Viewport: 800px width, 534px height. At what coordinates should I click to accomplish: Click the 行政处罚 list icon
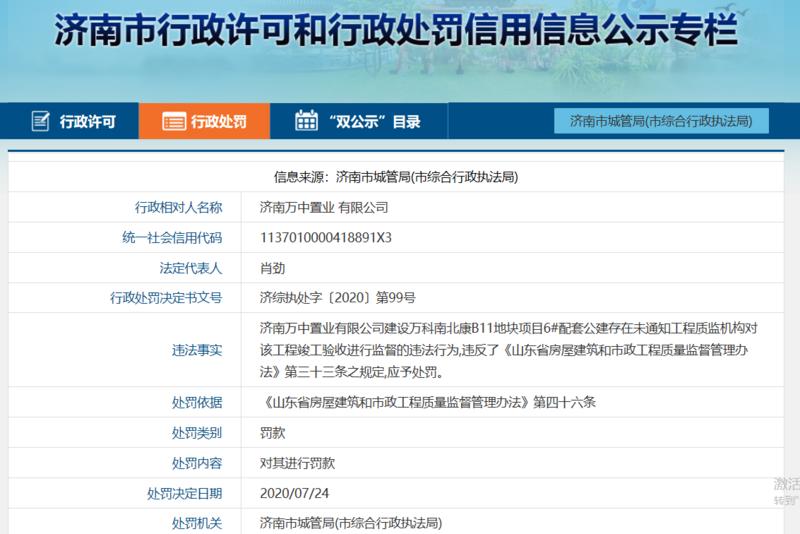(x=174, y=121)
